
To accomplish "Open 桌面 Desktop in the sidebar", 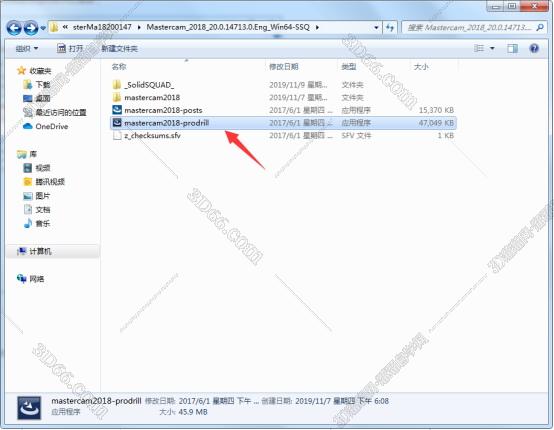I will [37, 98].
